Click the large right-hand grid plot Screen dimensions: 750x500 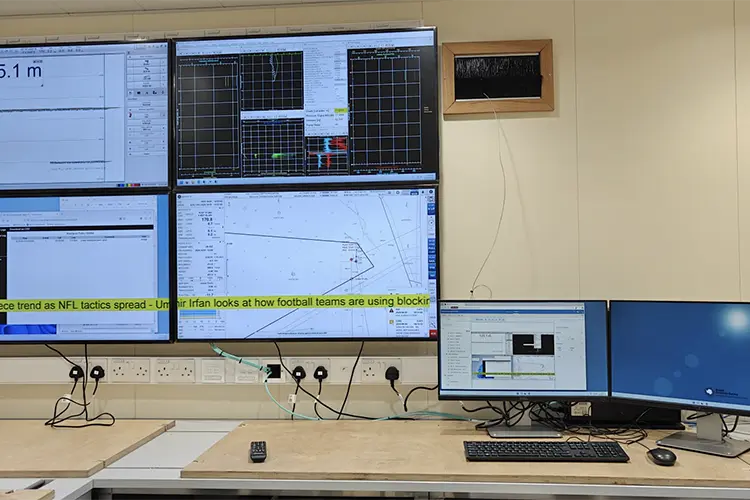click(386, 113)
